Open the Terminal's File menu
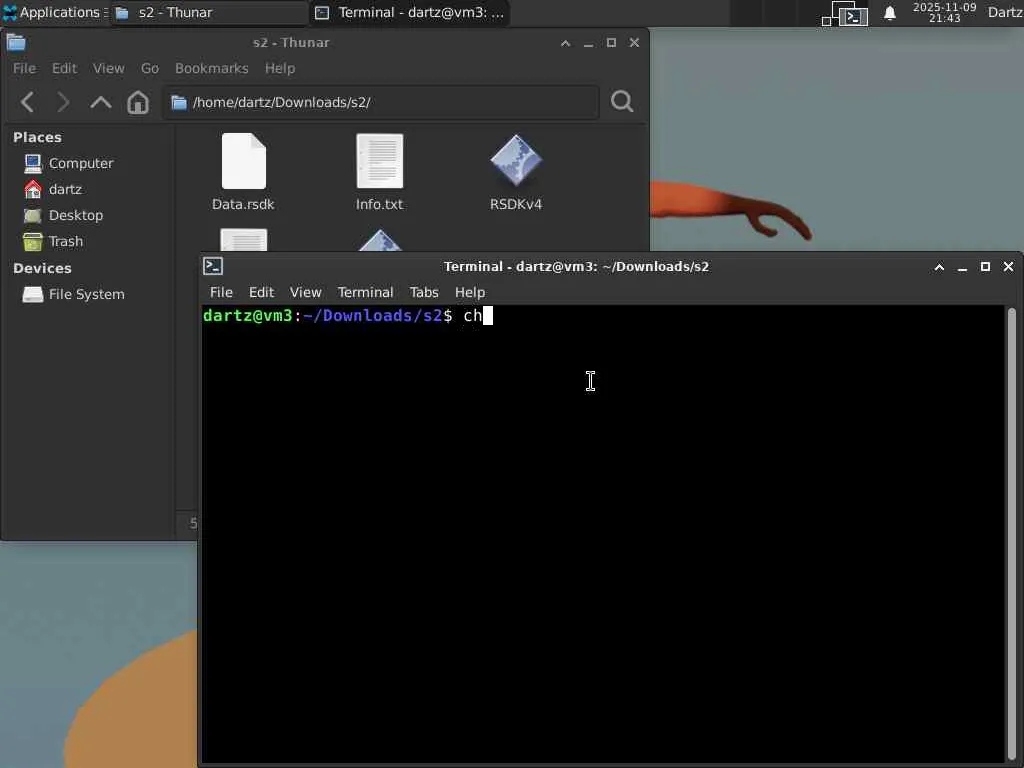The height and width of the screenshot is (768, 1024). coord(221,293)
